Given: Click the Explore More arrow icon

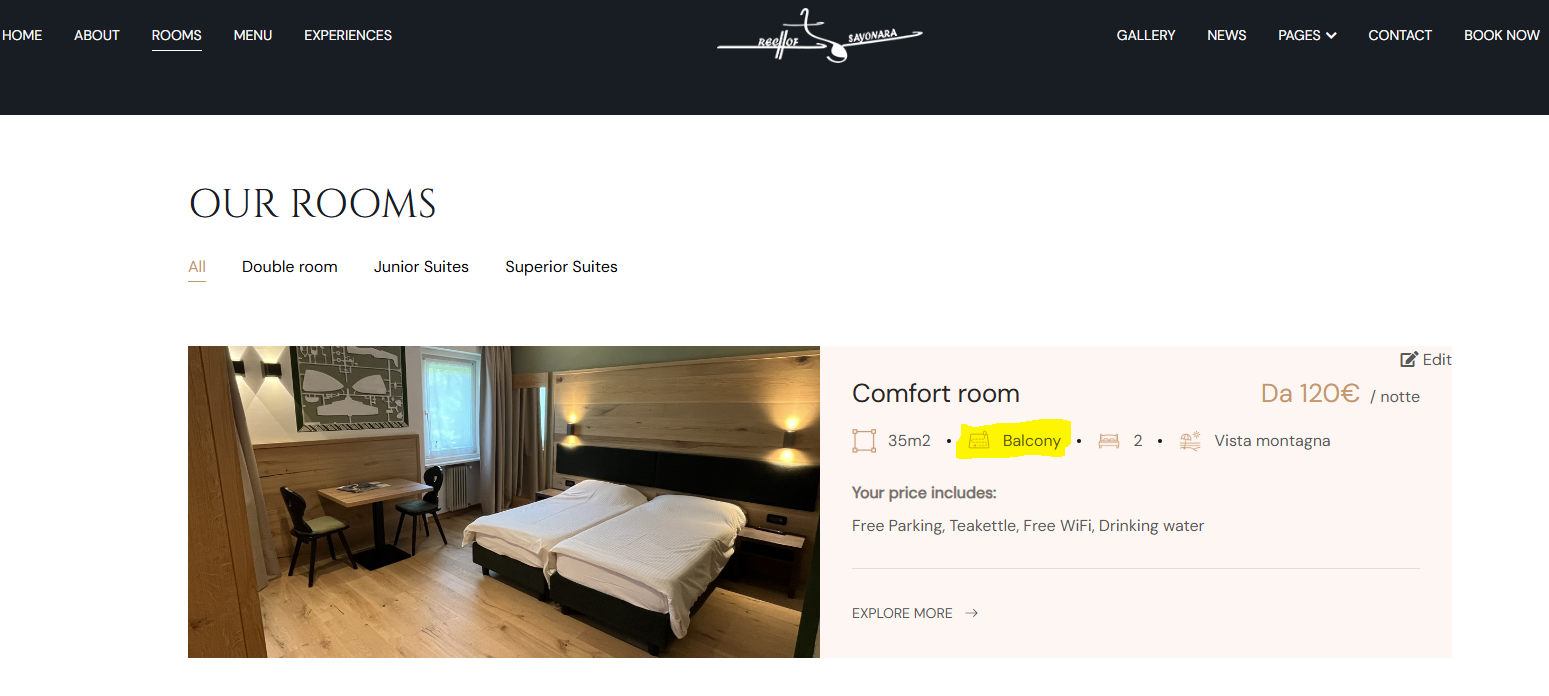Looking at the screenshot, I should pyautogui.click(x=971, y=613).
